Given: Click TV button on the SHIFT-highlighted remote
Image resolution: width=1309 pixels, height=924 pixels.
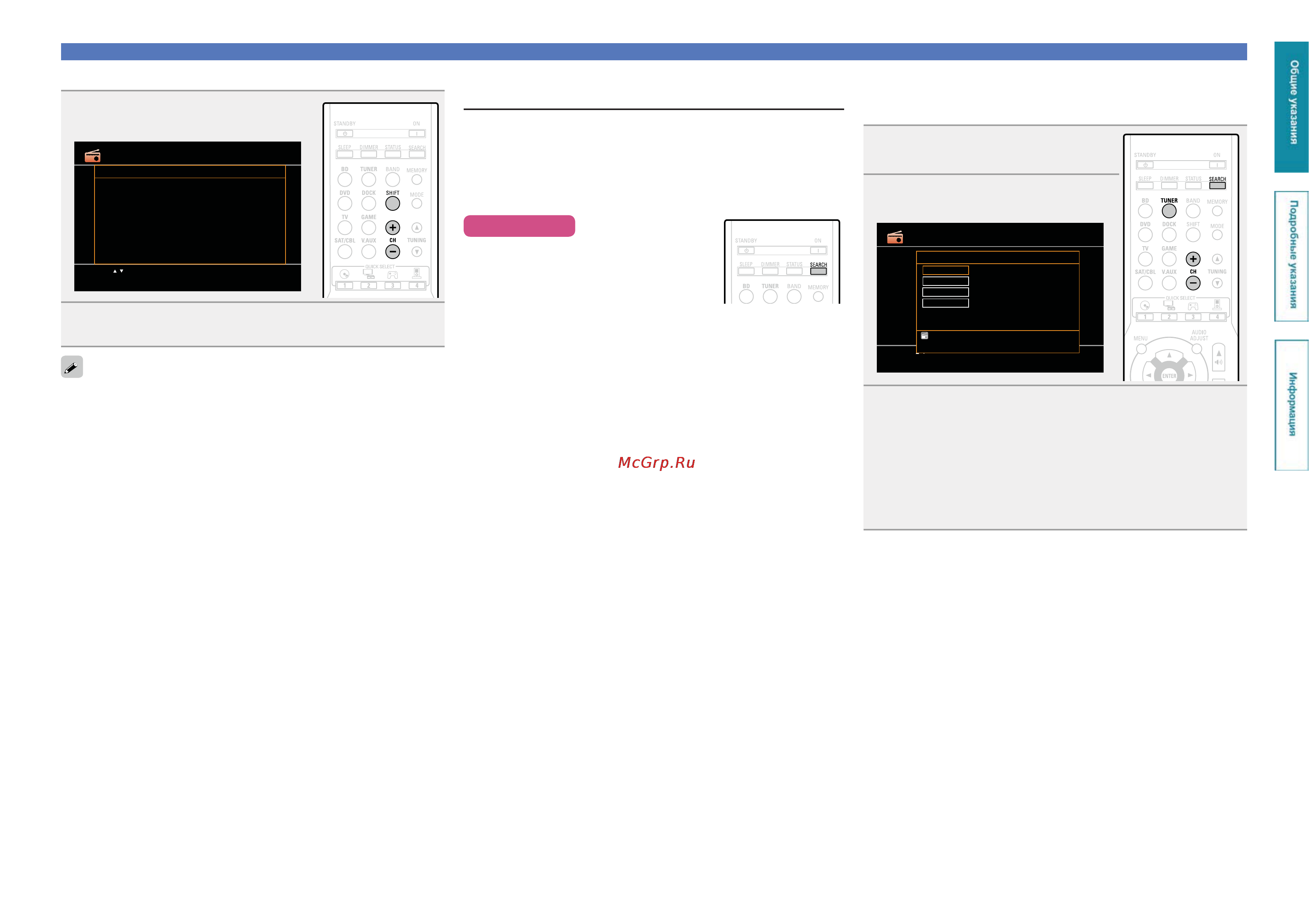Looking at the screenshot, I should pyautogui.click(x=345, y=227).
